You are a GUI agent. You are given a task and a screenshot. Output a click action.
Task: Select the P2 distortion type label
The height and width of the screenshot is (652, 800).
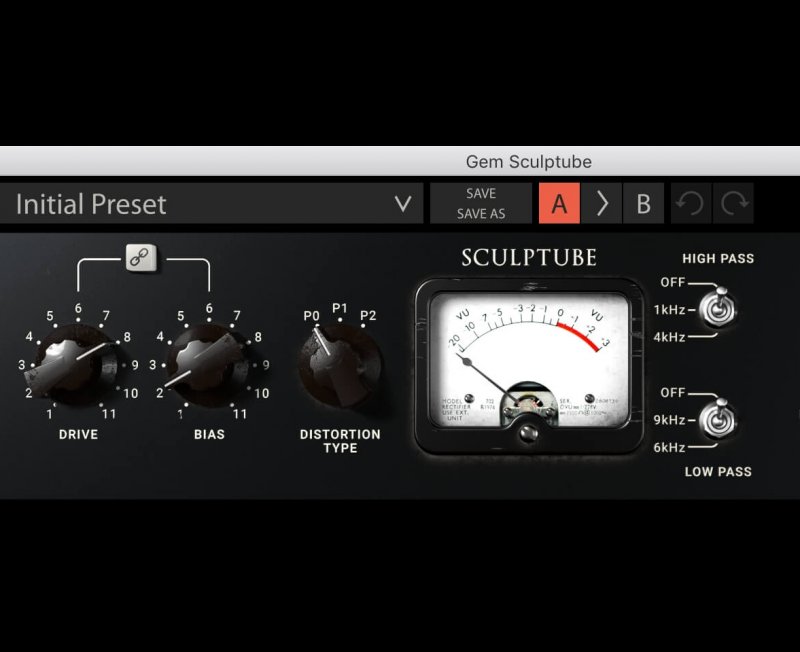pos(368,316)
